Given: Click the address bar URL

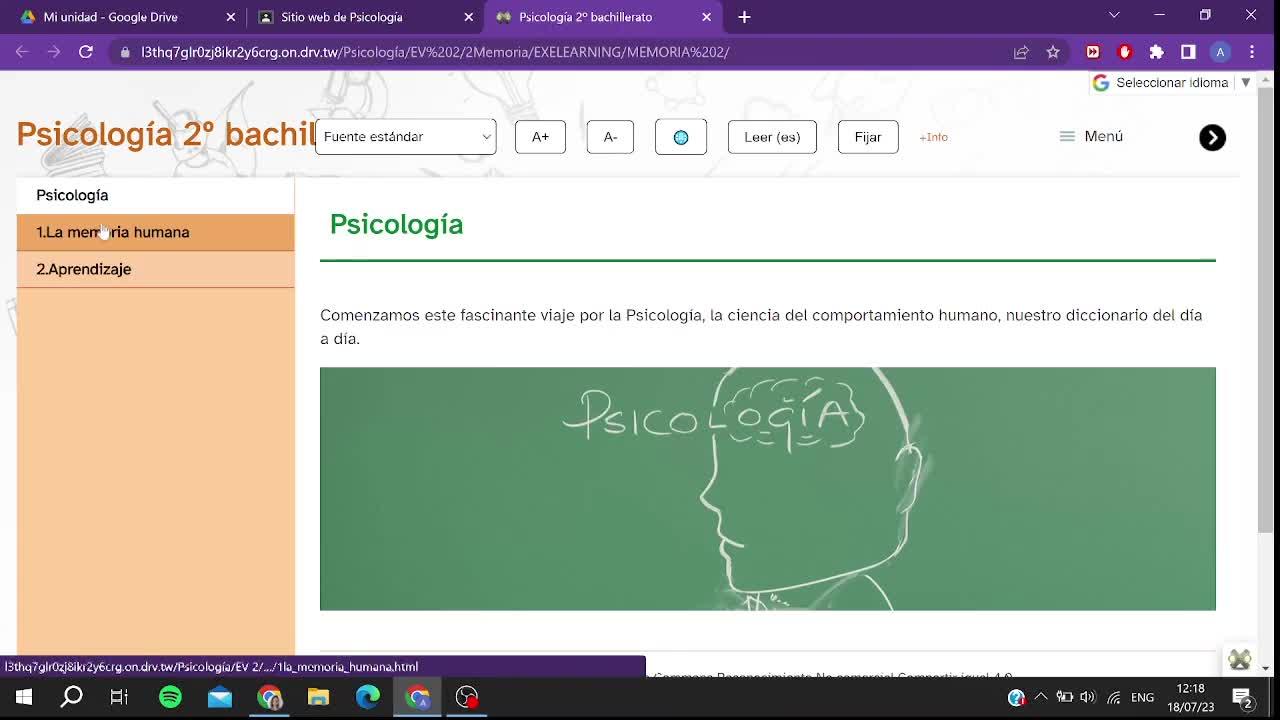Looking at the screenshot, I should click(435, 52).
